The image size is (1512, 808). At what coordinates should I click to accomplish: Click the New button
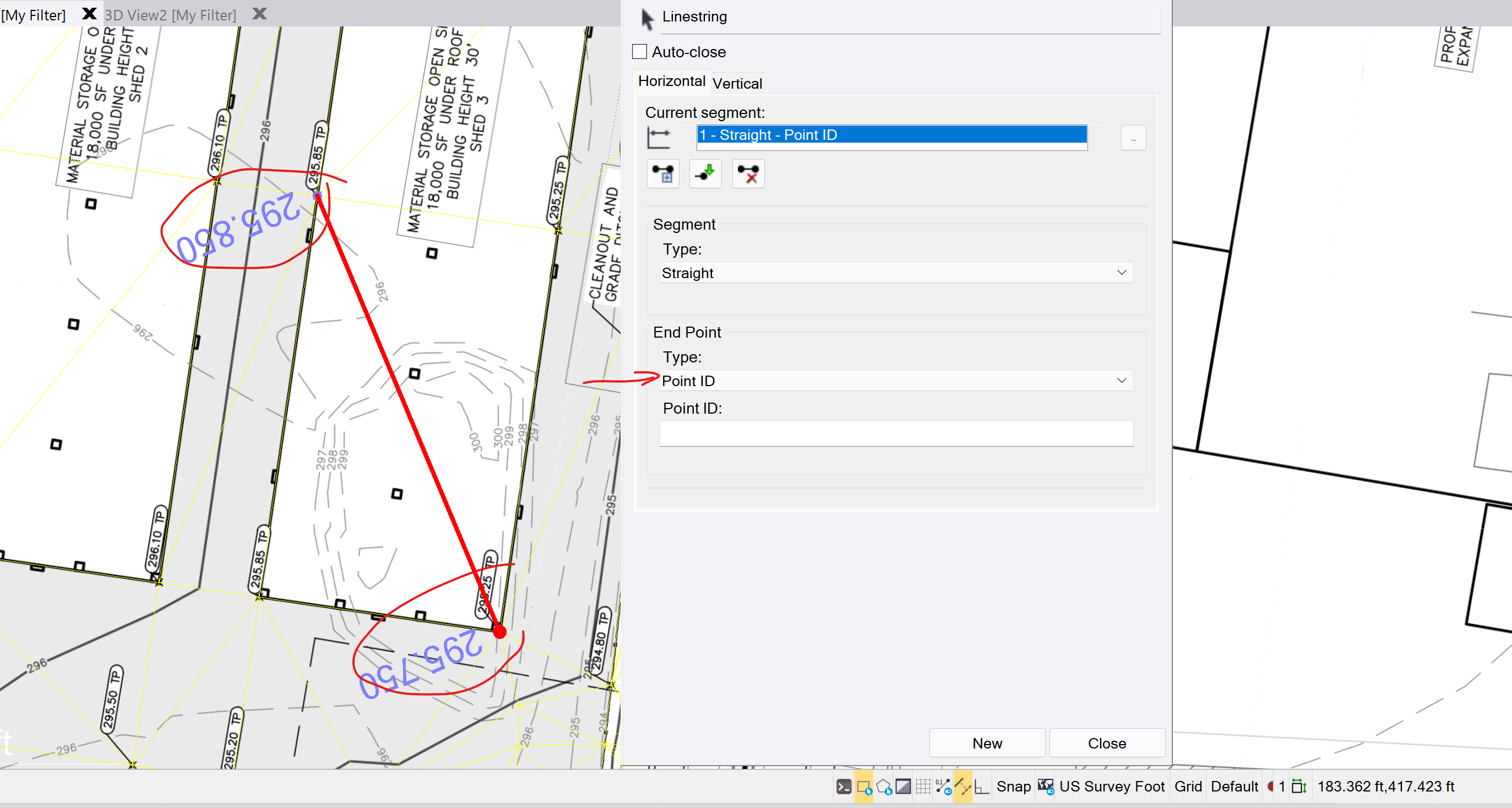click(987, 742)
